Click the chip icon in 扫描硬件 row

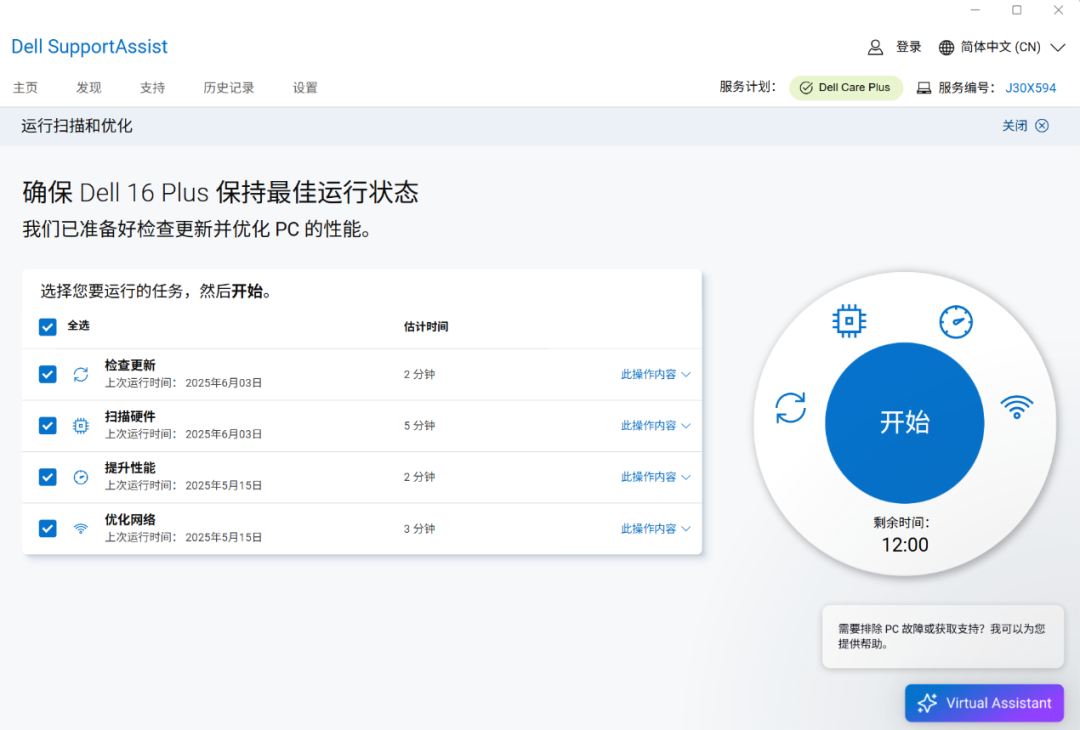[81, 426]
